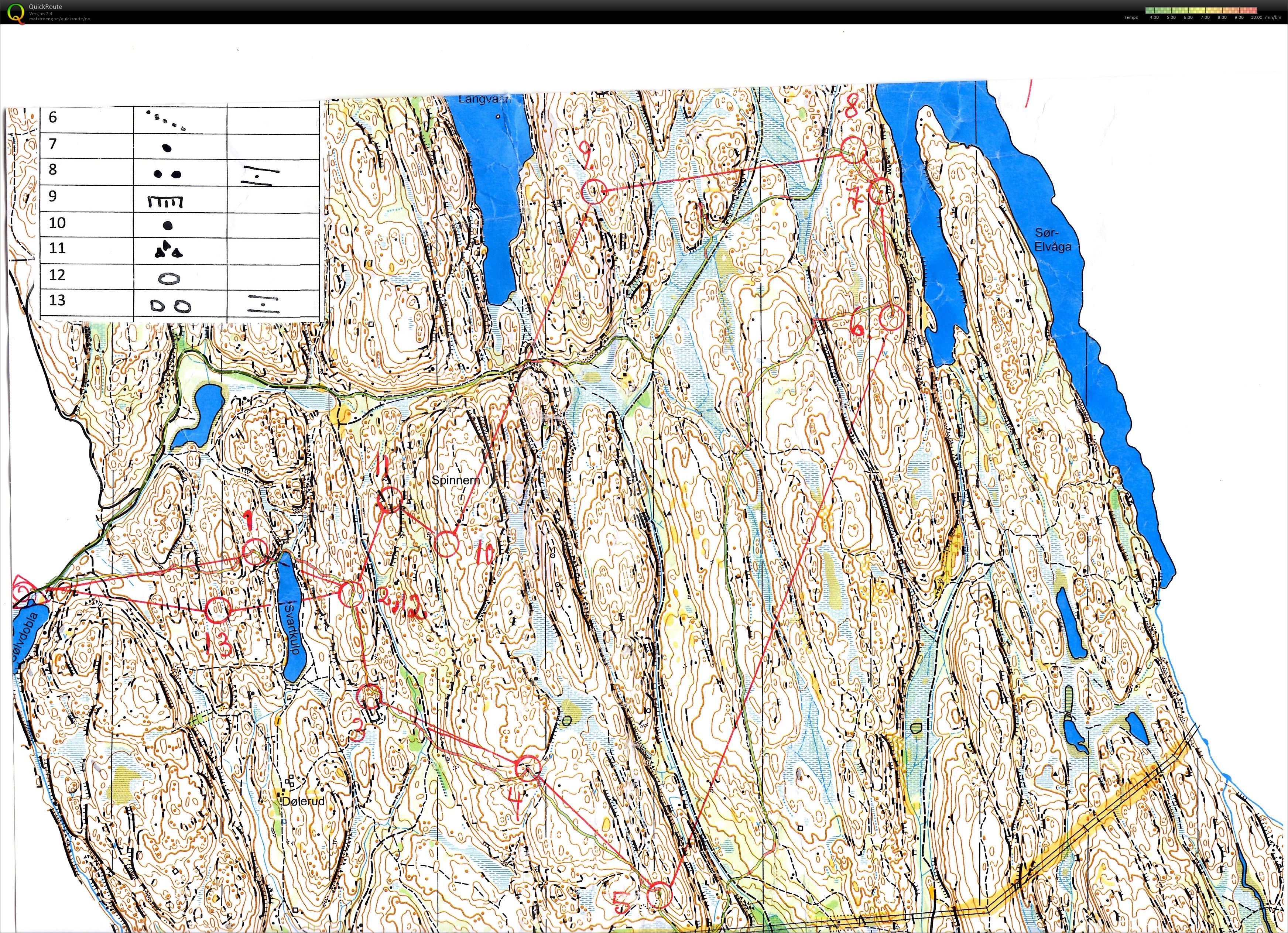Click the fence symbol in row 9
The image size is (1288, 933).
(x=166, y=202)
